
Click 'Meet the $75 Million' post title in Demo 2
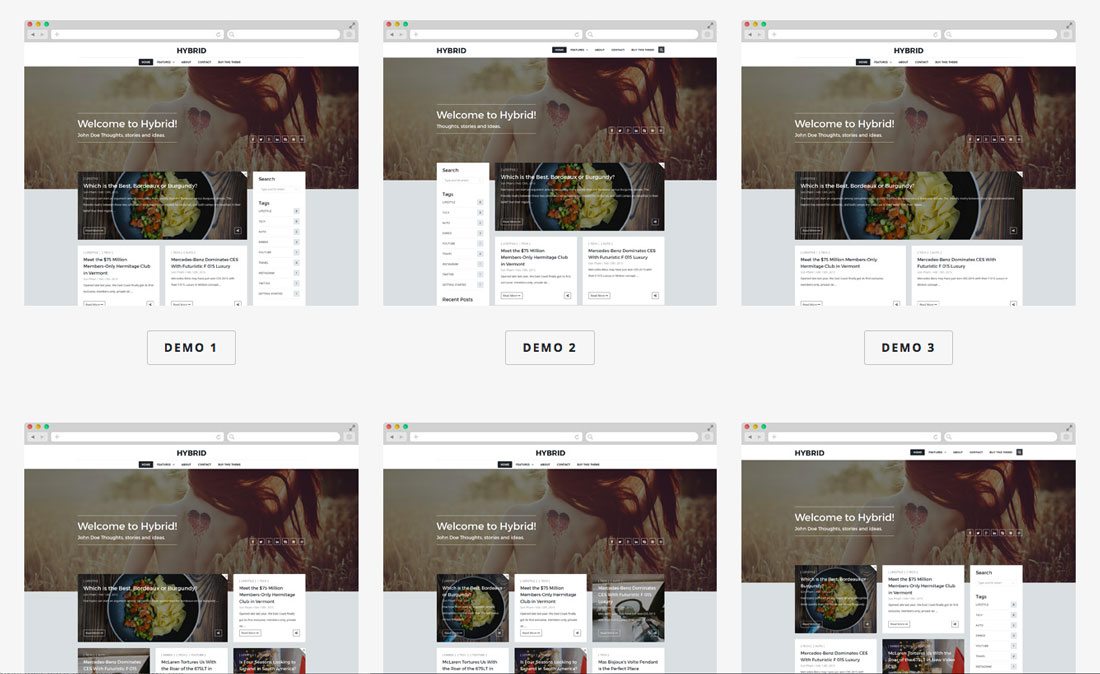[x=534, y=257]
